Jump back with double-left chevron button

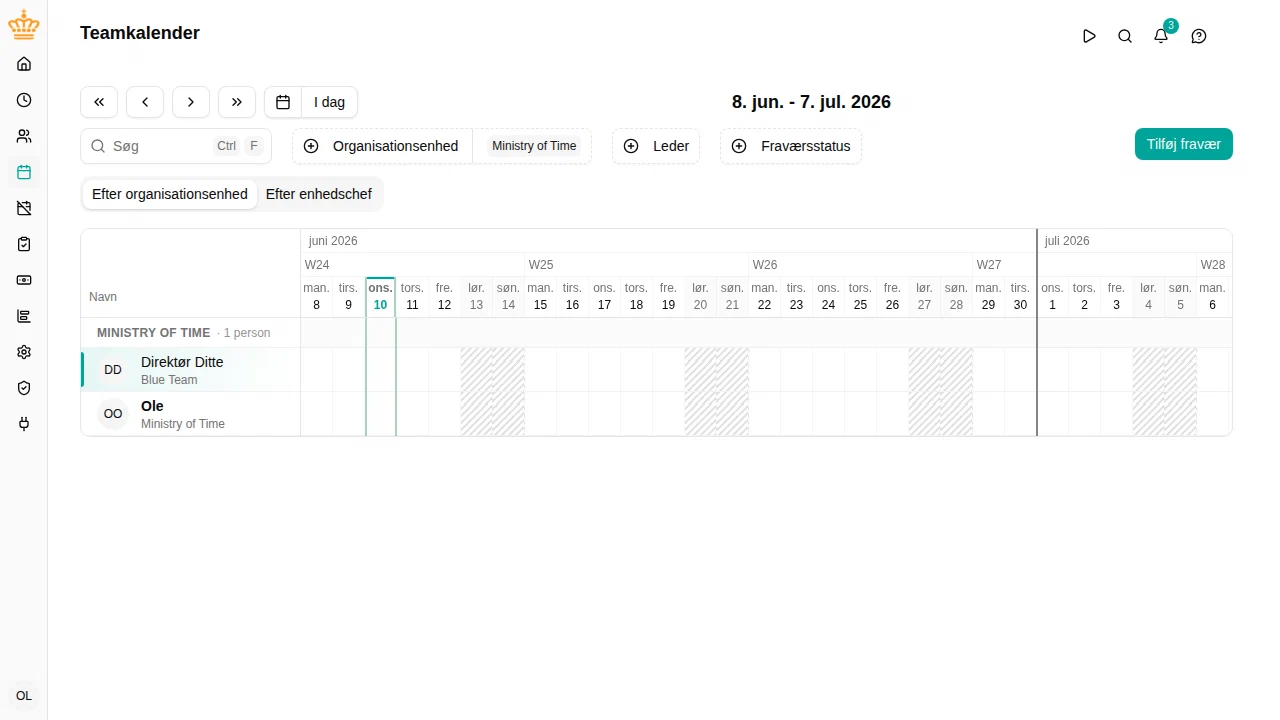tap(99, 102)
